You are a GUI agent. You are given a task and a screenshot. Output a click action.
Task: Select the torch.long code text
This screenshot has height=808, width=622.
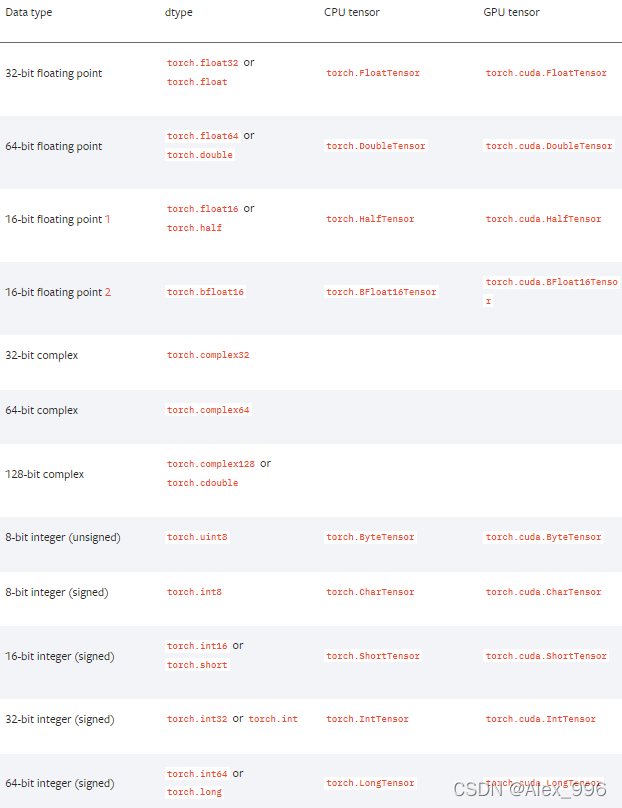(x=194, y=793)
